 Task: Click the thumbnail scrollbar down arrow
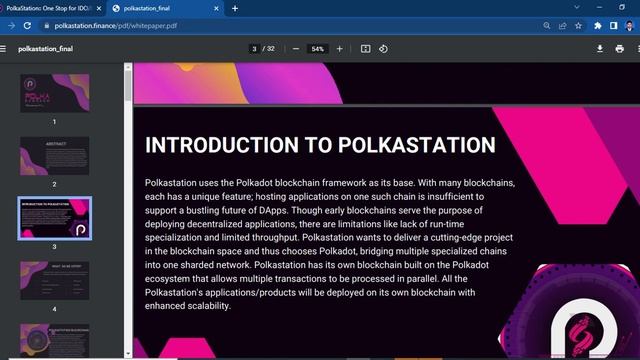coord(128,353)
